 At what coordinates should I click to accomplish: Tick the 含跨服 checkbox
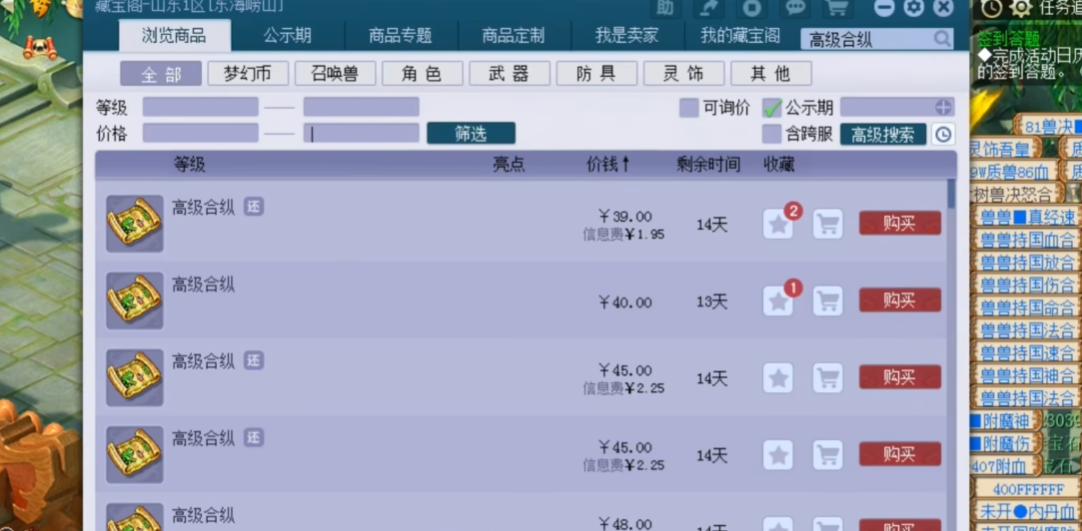click(x=772, y=134)
